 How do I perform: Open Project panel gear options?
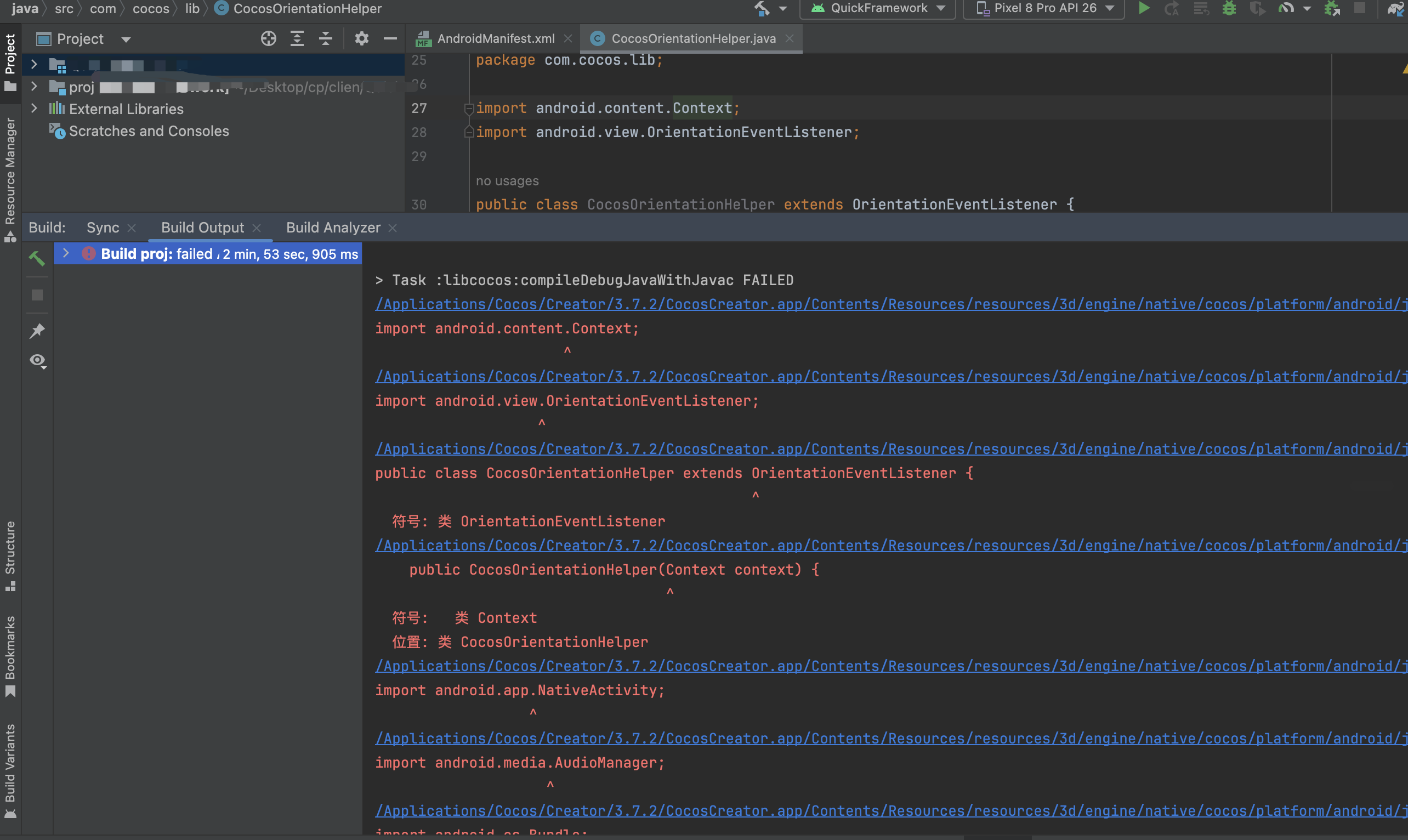click(x=361, y=38)
